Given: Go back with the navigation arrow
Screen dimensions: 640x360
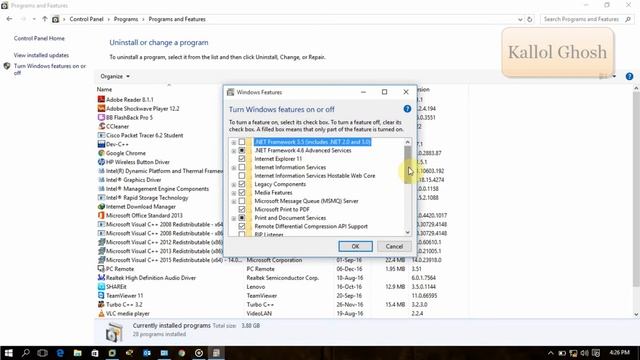Looking at the screenshot, I should click(x=9, y=19).
